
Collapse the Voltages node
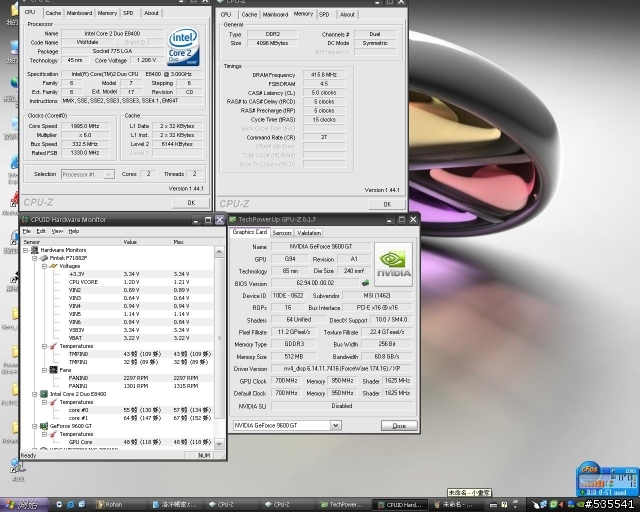pos(44,266)
